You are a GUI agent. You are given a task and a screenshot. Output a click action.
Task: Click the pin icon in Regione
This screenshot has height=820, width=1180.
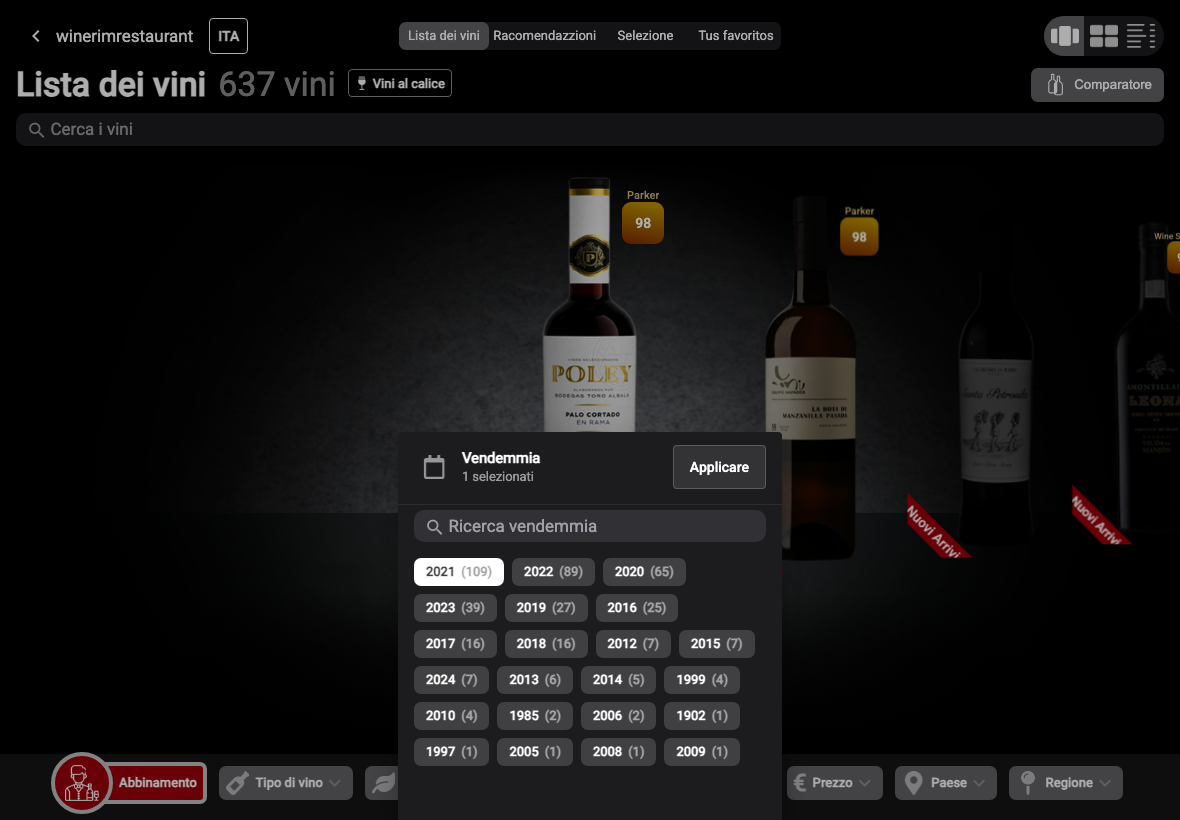click(x=1028, y=783)
